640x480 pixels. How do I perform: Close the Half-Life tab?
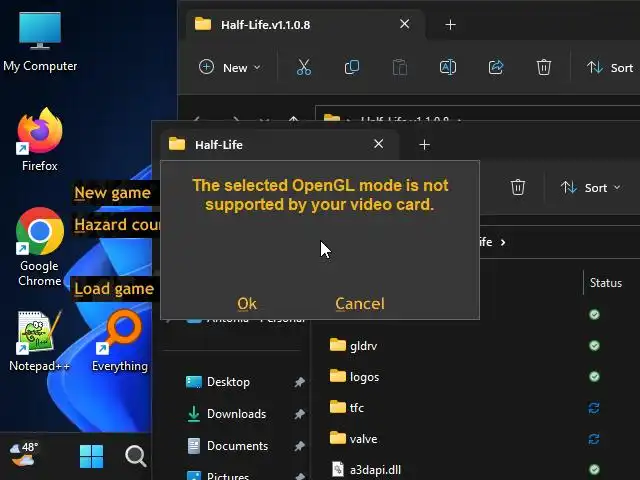coord(378,144)
